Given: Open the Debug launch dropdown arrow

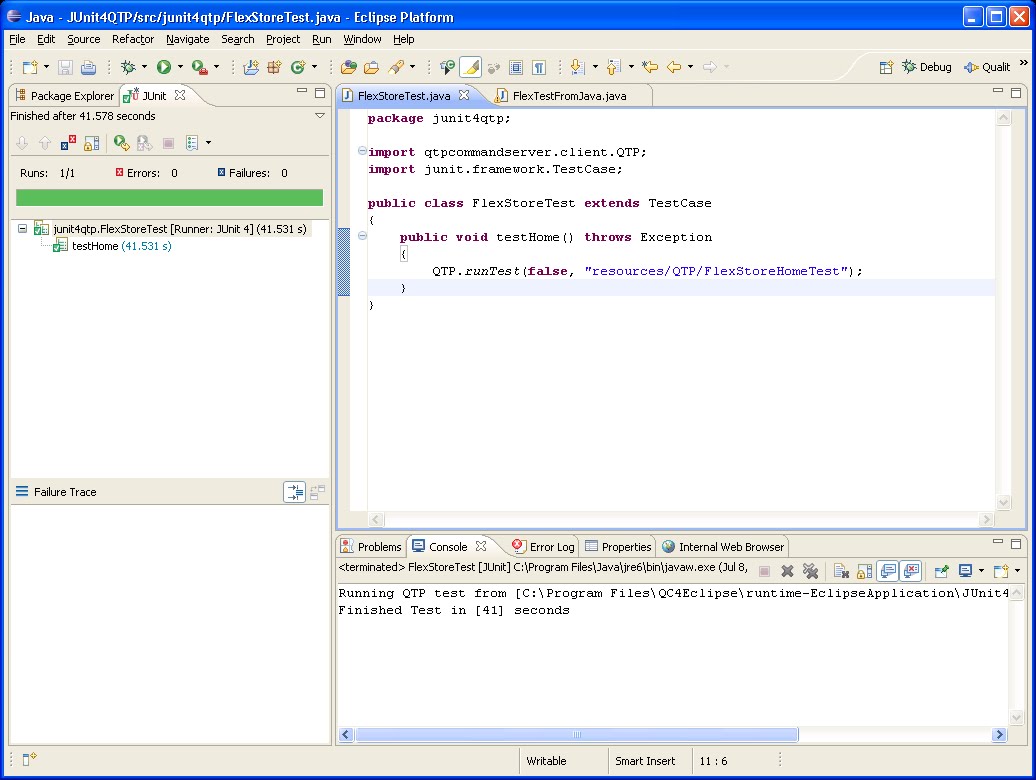Looking at the screenshot, I should 144,67.
